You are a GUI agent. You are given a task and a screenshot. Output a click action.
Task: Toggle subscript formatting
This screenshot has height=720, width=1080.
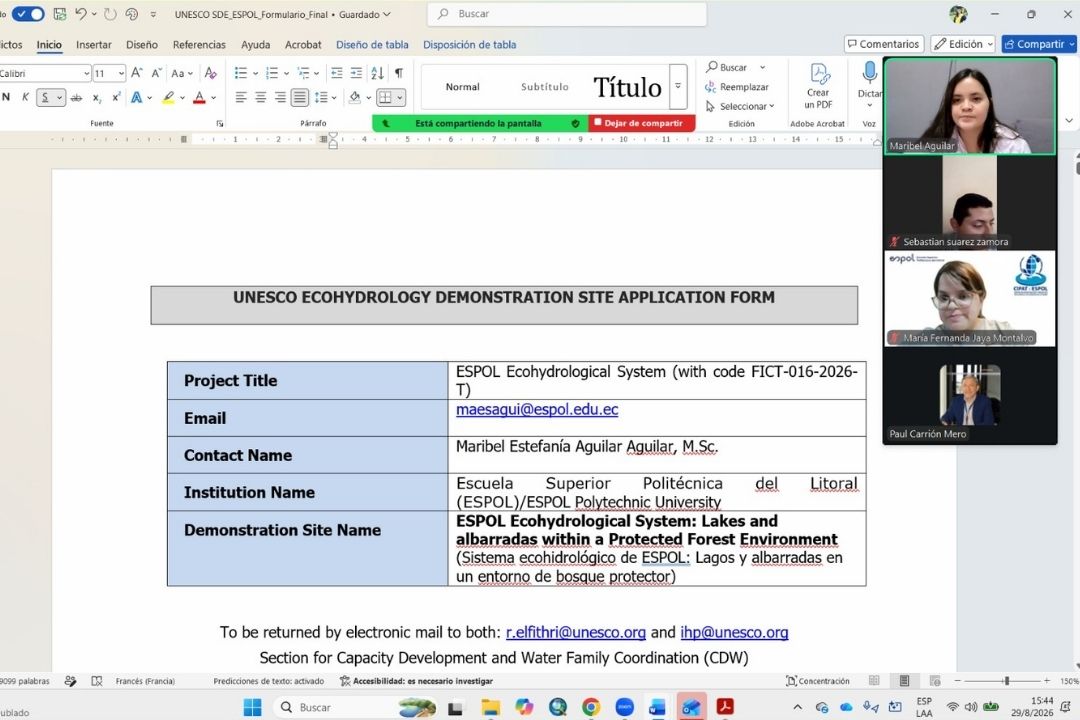coord(96,97)
